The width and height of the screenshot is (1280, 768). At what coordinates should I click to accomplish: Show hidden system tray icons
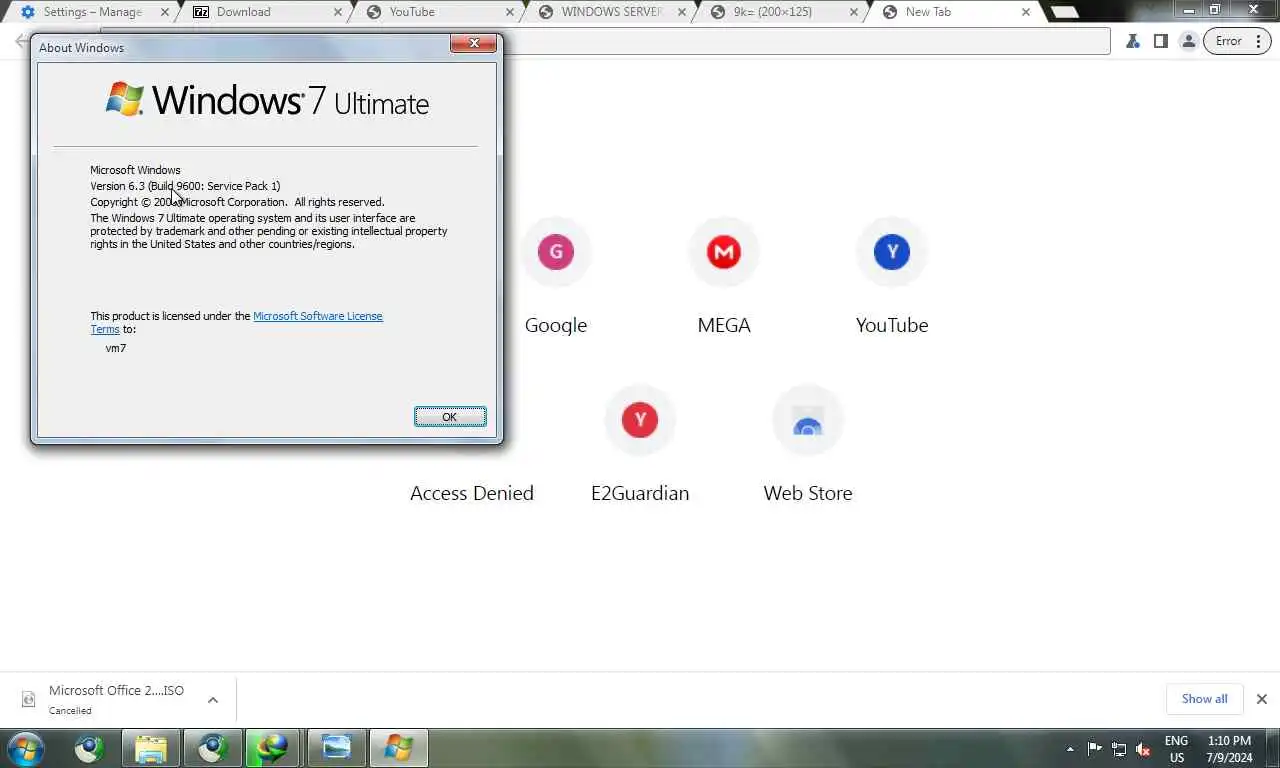click(x=1071, y=749)
